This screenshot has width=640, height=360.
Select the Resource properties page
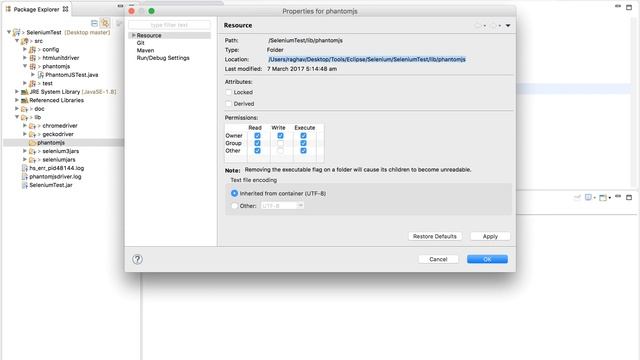(149, 36)
